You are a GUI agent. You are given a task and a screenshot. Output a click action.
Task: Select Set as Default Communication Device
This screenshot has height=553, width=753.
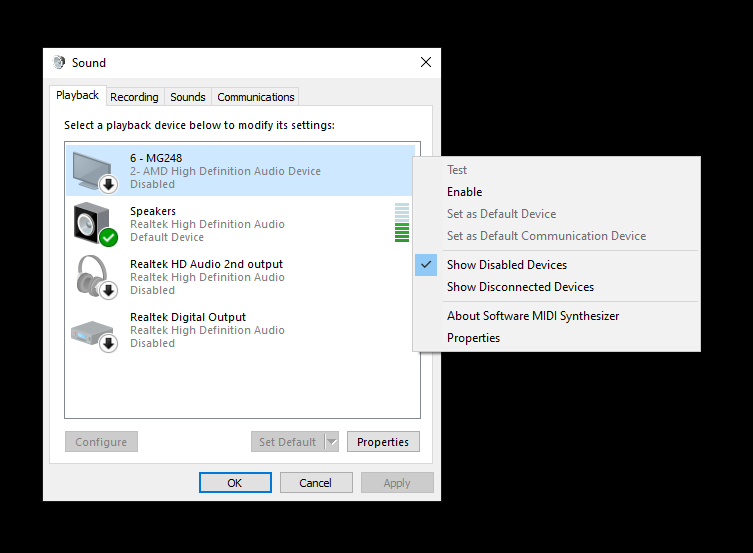click(547, 236)
